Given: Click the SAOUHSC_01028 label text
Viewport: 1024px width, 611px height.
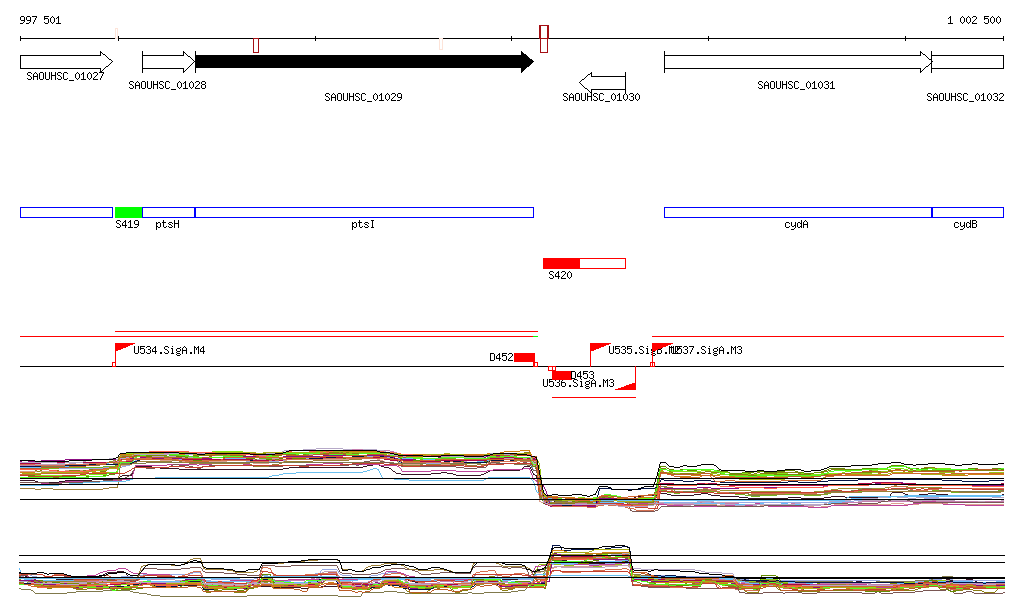Looking at the screenshot, I should [x=167, y=86].
